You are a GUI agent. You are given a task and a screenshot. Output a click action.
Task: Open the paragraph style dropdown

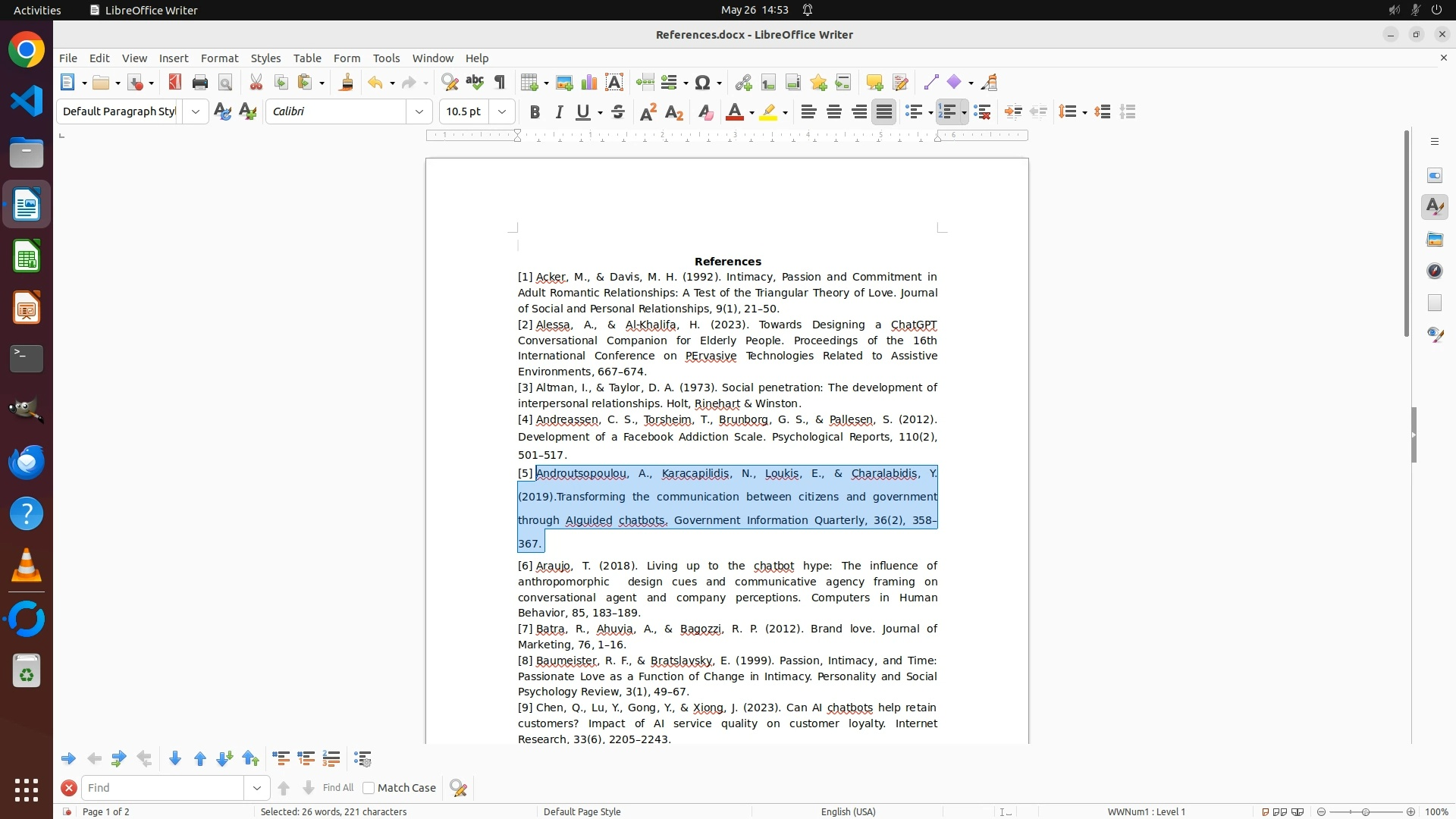point(196,112)
